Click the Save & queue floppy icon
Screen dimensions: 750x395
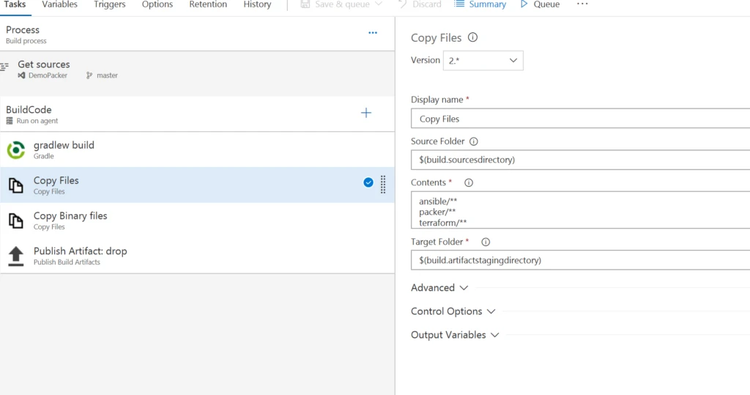coord(305,4)
